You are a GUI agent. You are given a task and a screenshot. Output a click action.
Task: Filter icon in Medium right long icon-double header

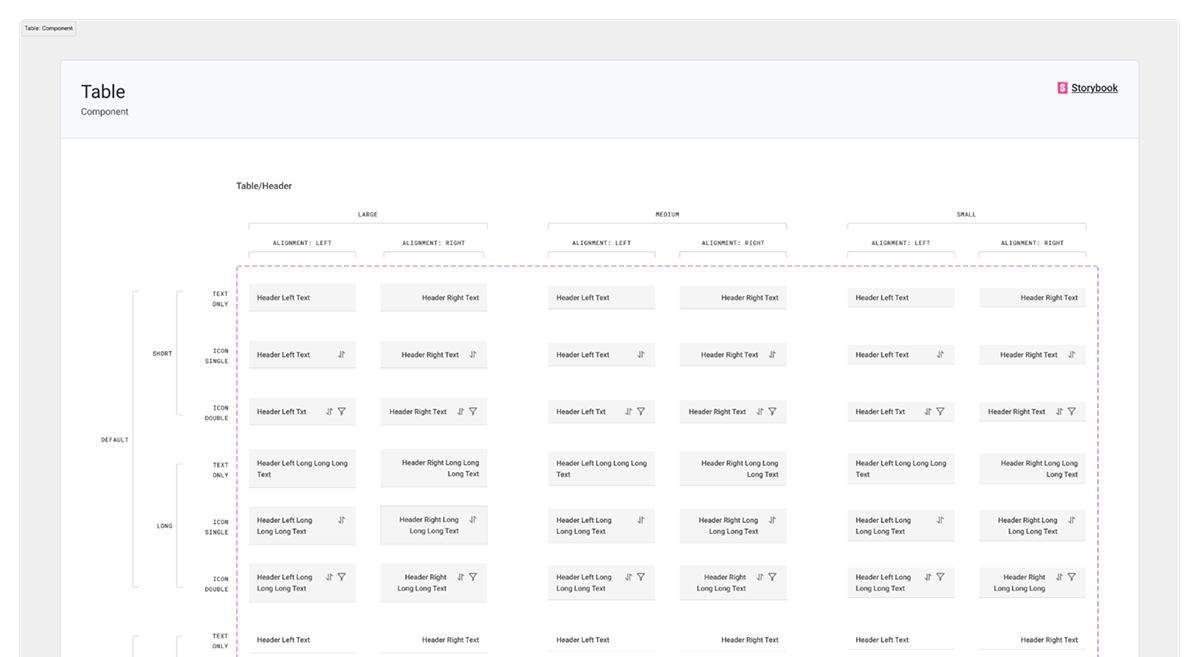coord(772,577)
